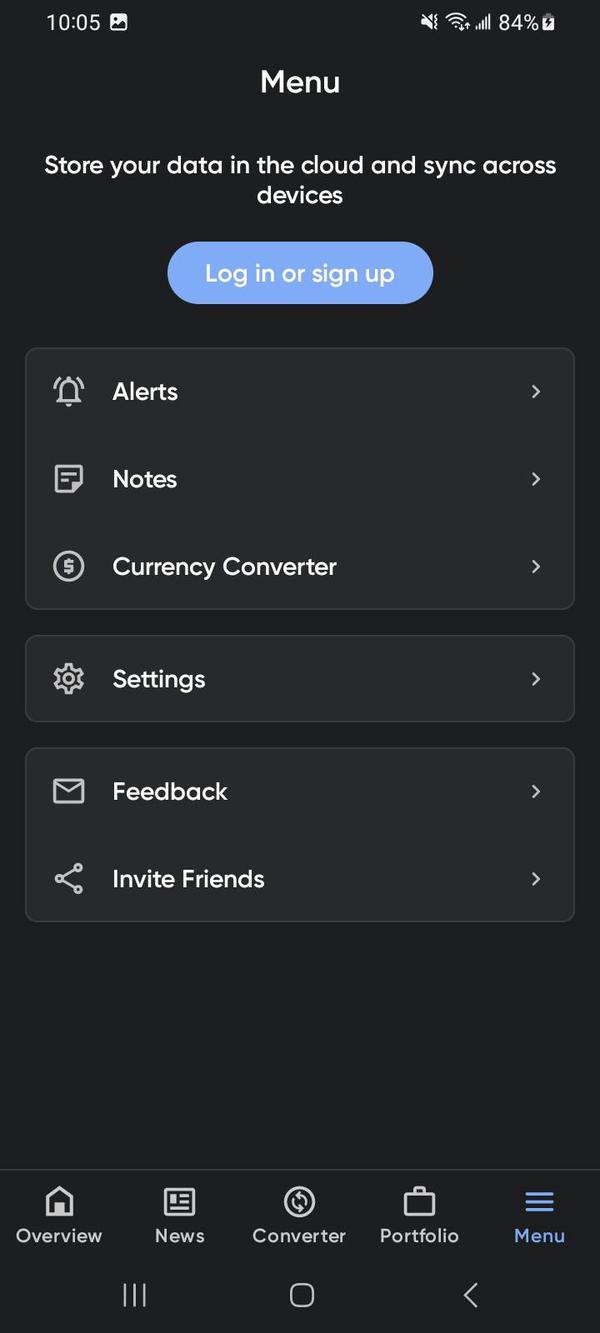Tap the Converter icon in bottom navigation

[x=299, y=1201]
